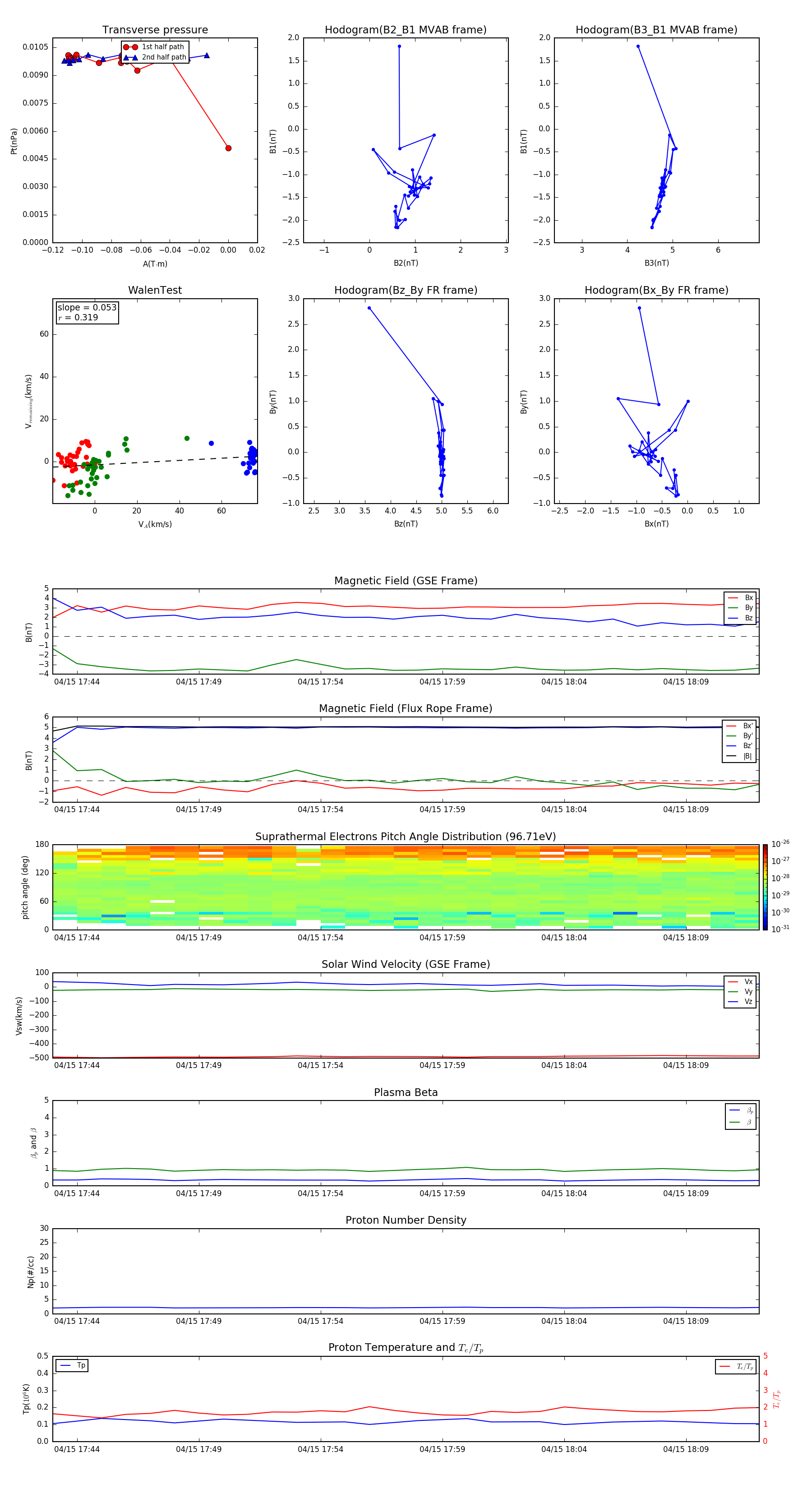Click the 'Proton Number Density' title

coord(406,1220)
